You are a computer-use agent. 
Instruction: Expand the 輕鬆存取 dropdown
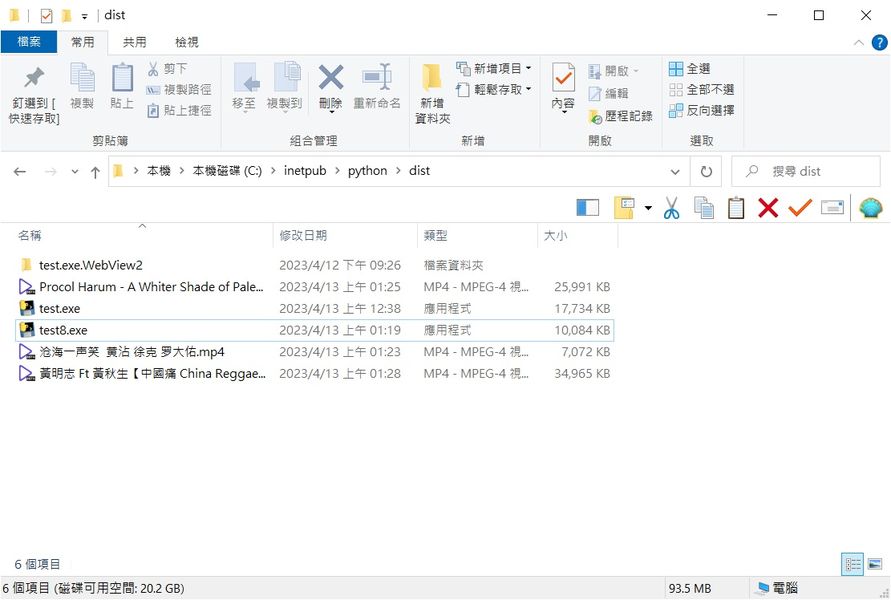(x=494, y=90)
